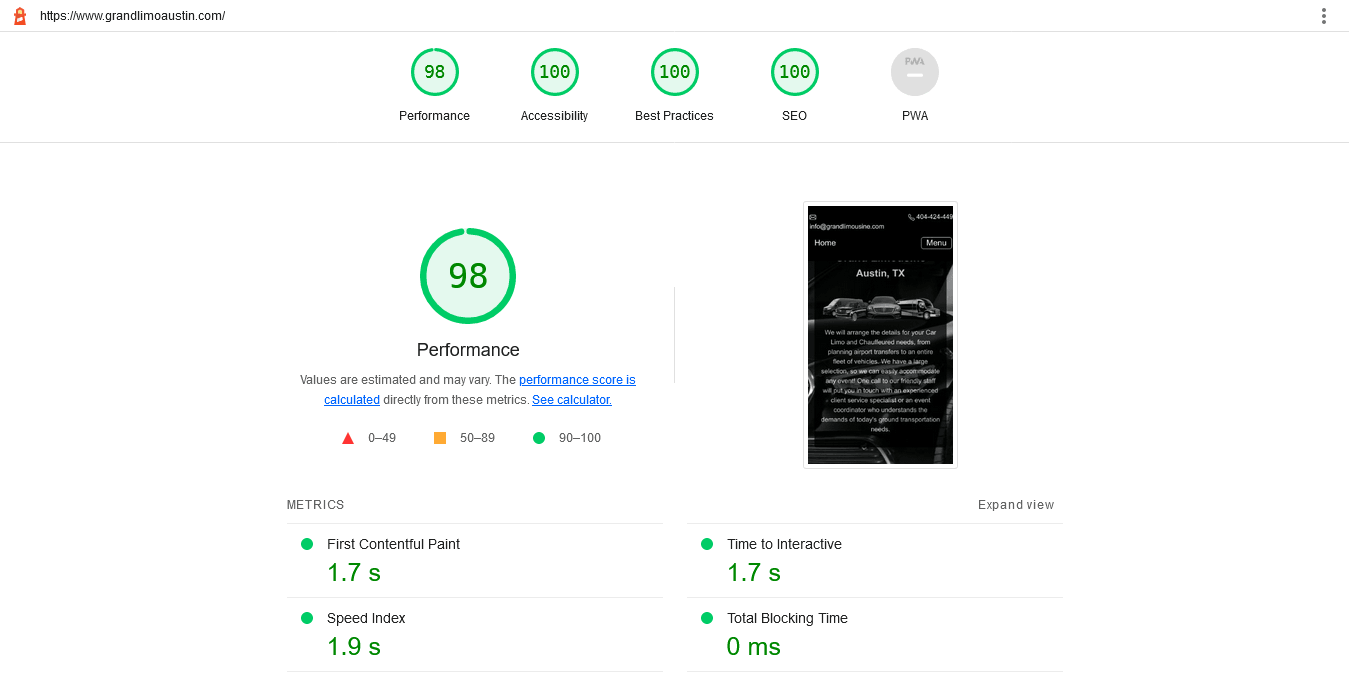The height and width of the screenshot is (682, 1349).
Task: Click the 0–49 legend range text
Action: [x=382, y=438]
